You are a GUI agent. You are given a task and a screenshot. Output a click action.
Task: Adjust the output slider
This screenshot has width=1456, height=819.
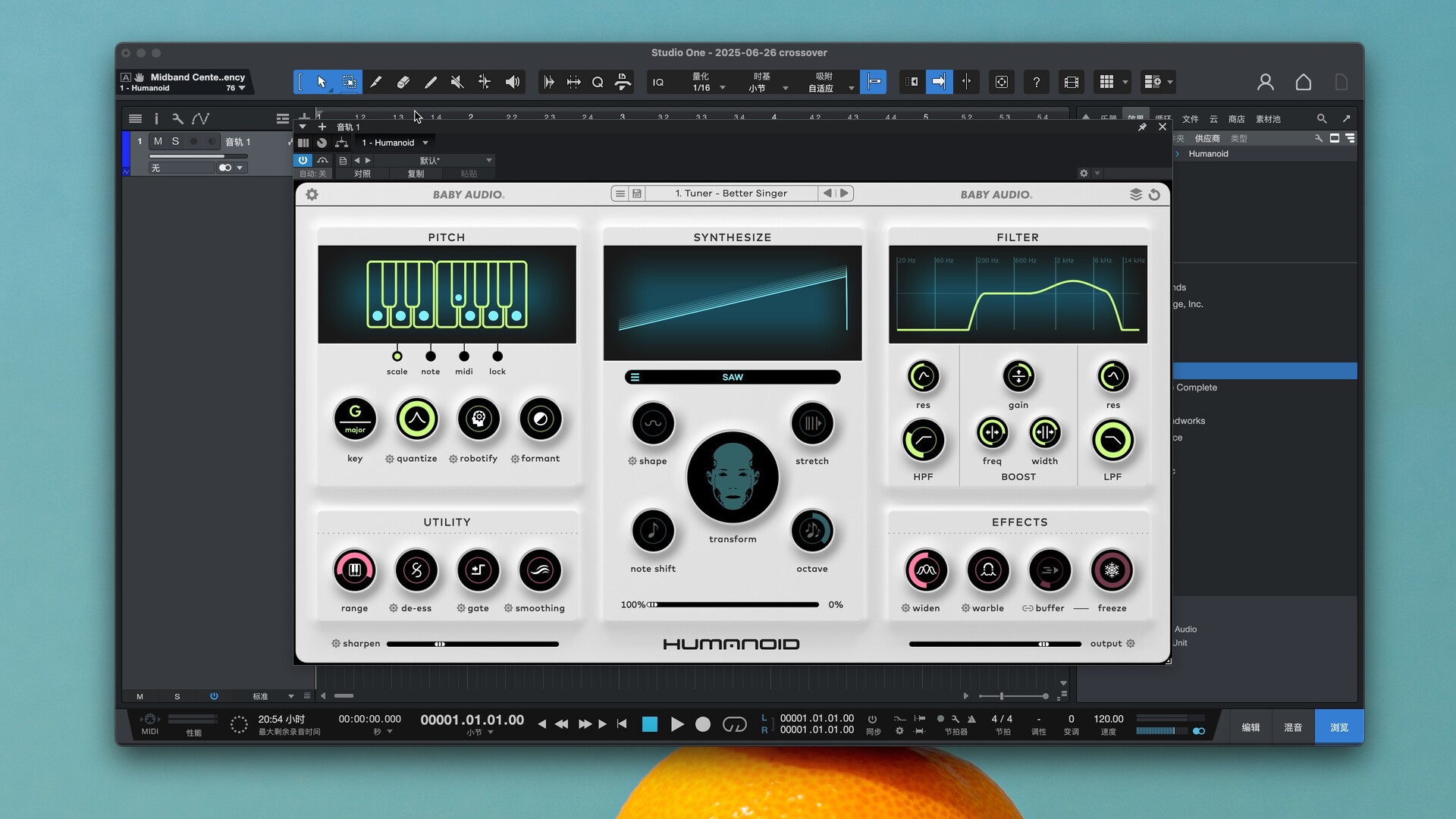point(995,644)
